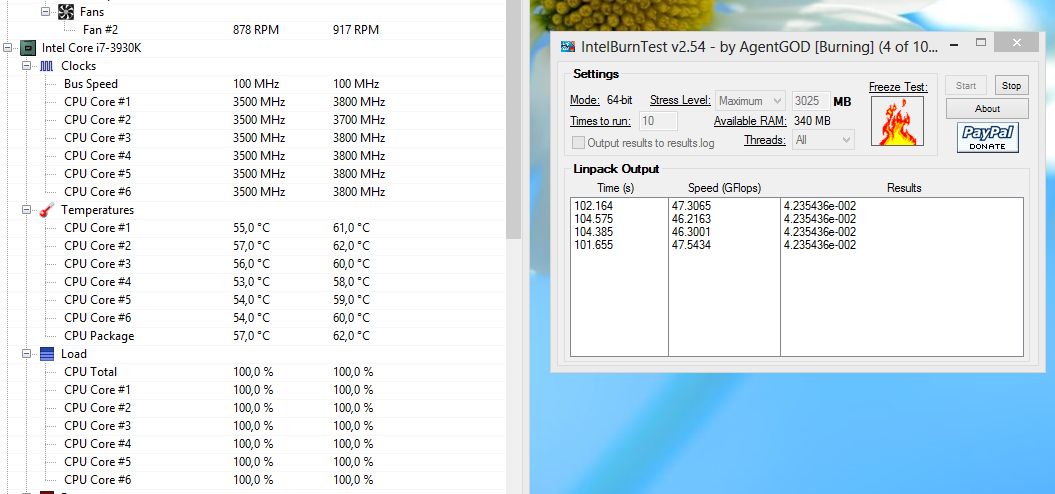This screenshot has height=494, width=1055.
Task: Click the Results column header
Action: point(904,188)
